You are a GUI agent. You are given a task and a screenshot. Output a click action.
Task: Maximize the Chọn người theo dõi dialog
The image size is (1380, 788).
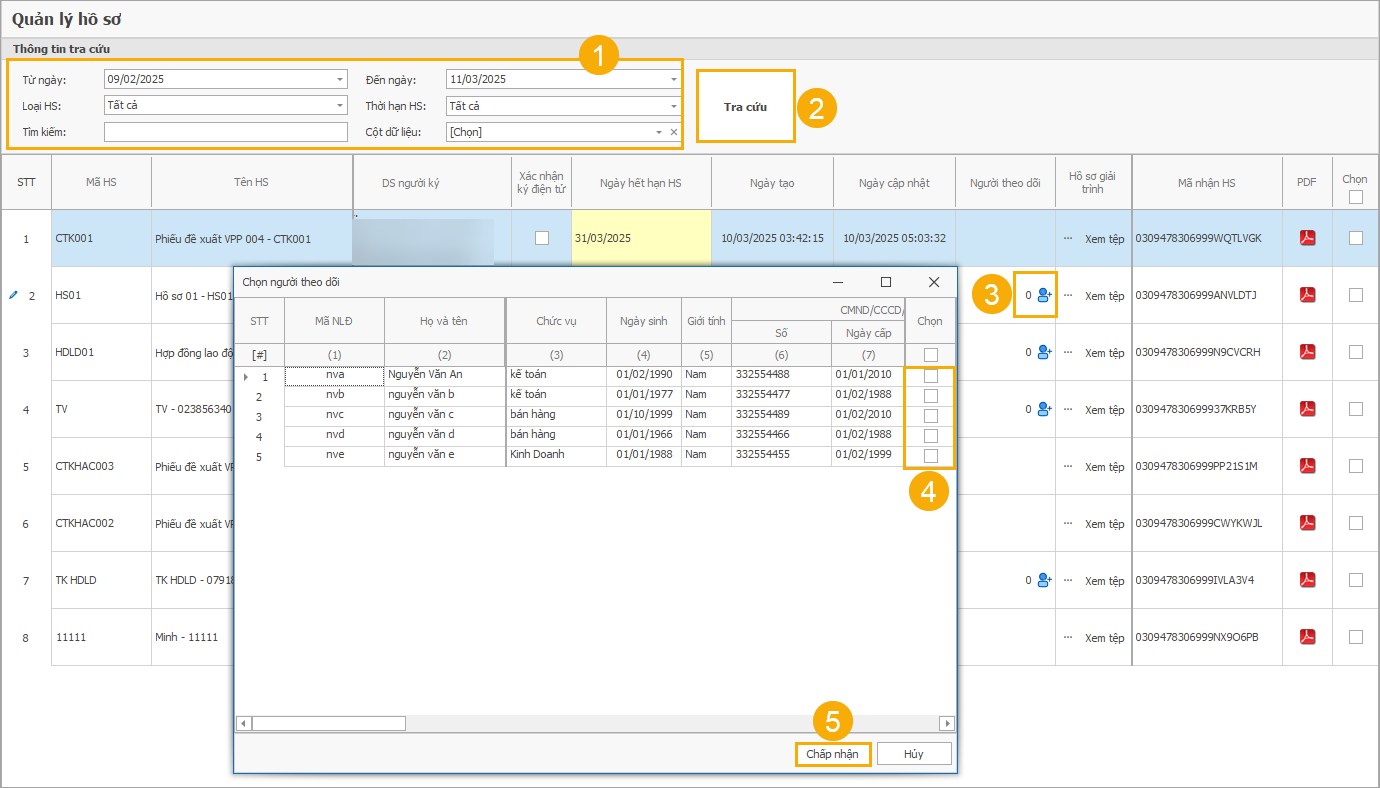pos(886,282)
